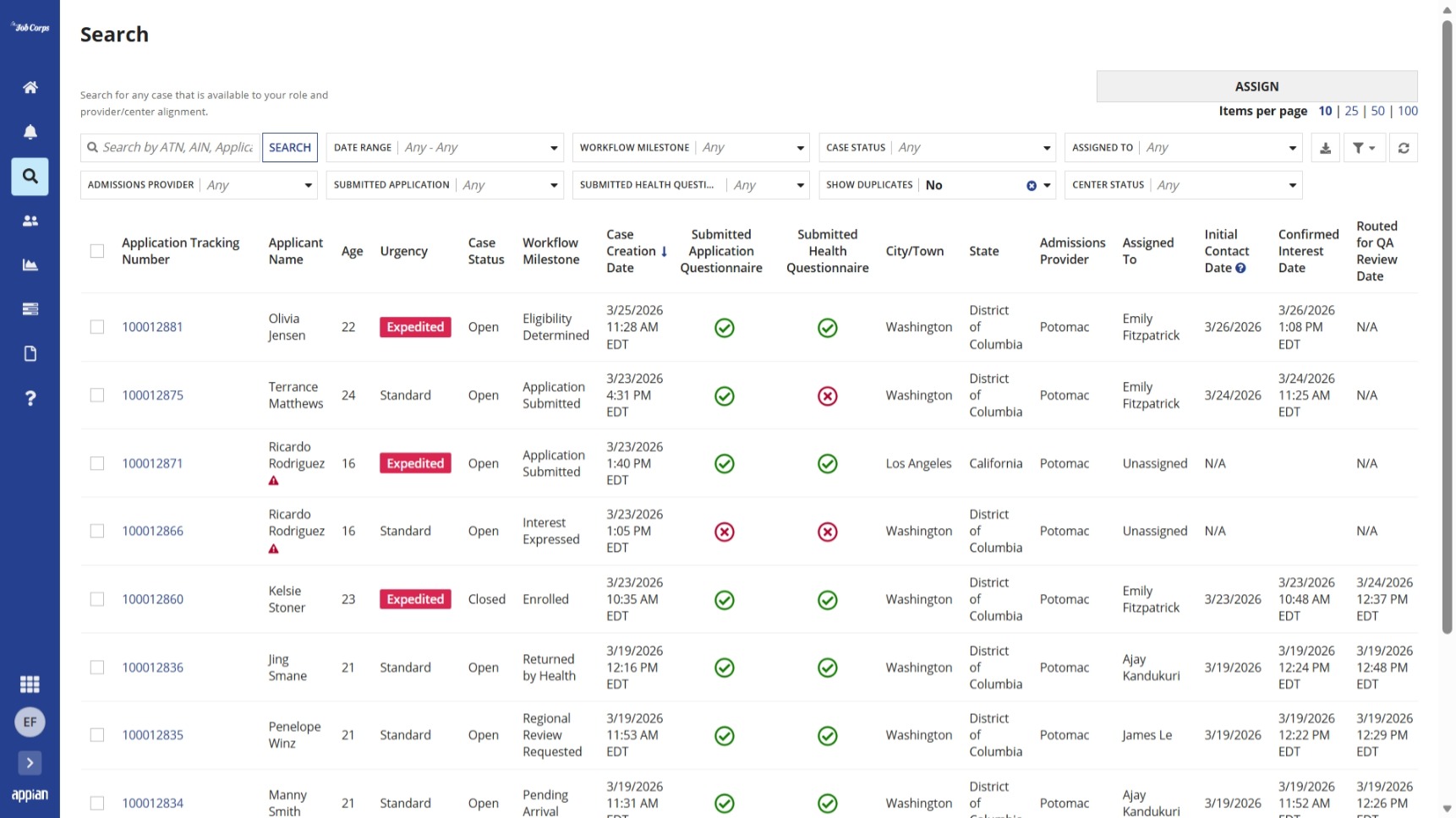Click Expedited badge for Olivia Jensen
This screenshot has height=818, width=1456.
415,327
